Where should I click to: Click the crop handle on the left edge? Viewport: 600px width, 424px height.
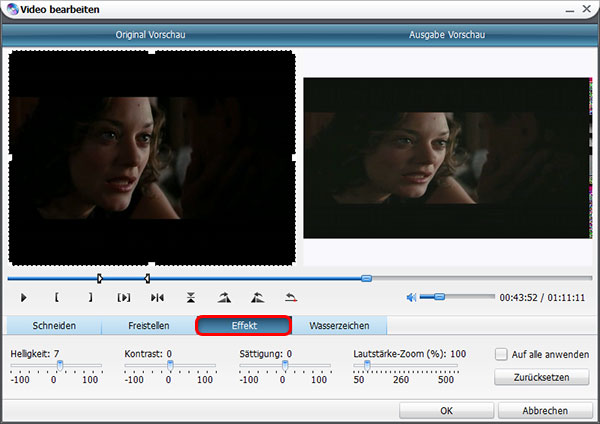(x=10, y=158)
